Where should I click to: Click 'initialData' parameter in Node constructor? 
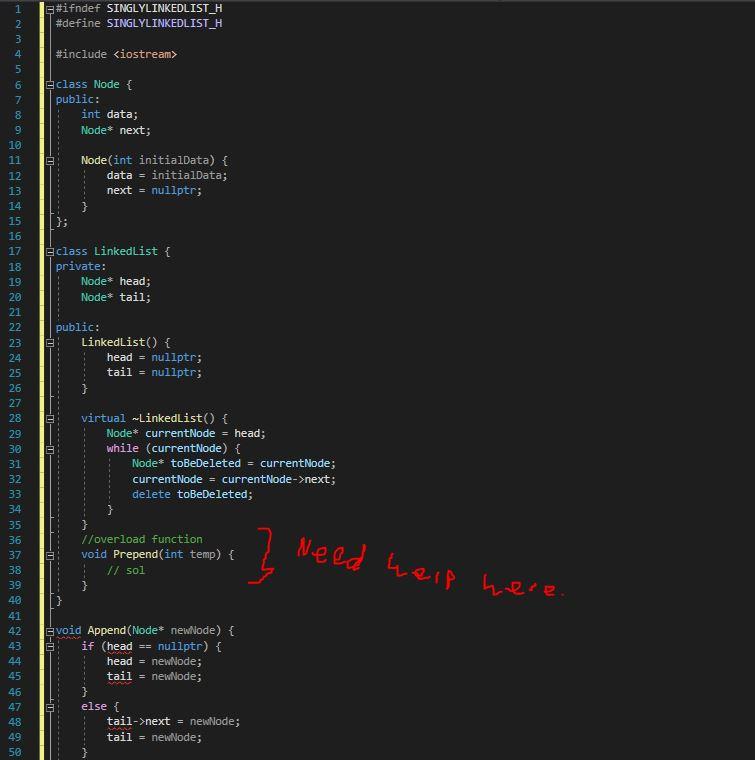pyautogui.click(x=174, y=160)
